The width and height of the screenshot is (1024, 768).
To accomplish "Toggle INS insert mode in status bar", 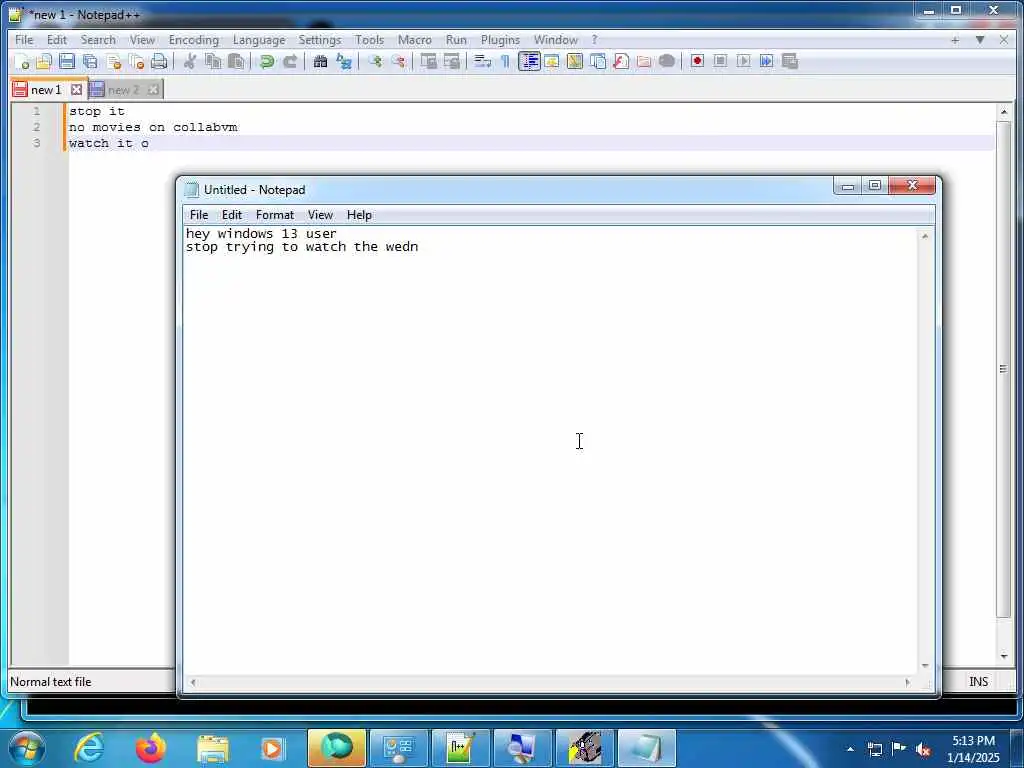I will point(978,682).
